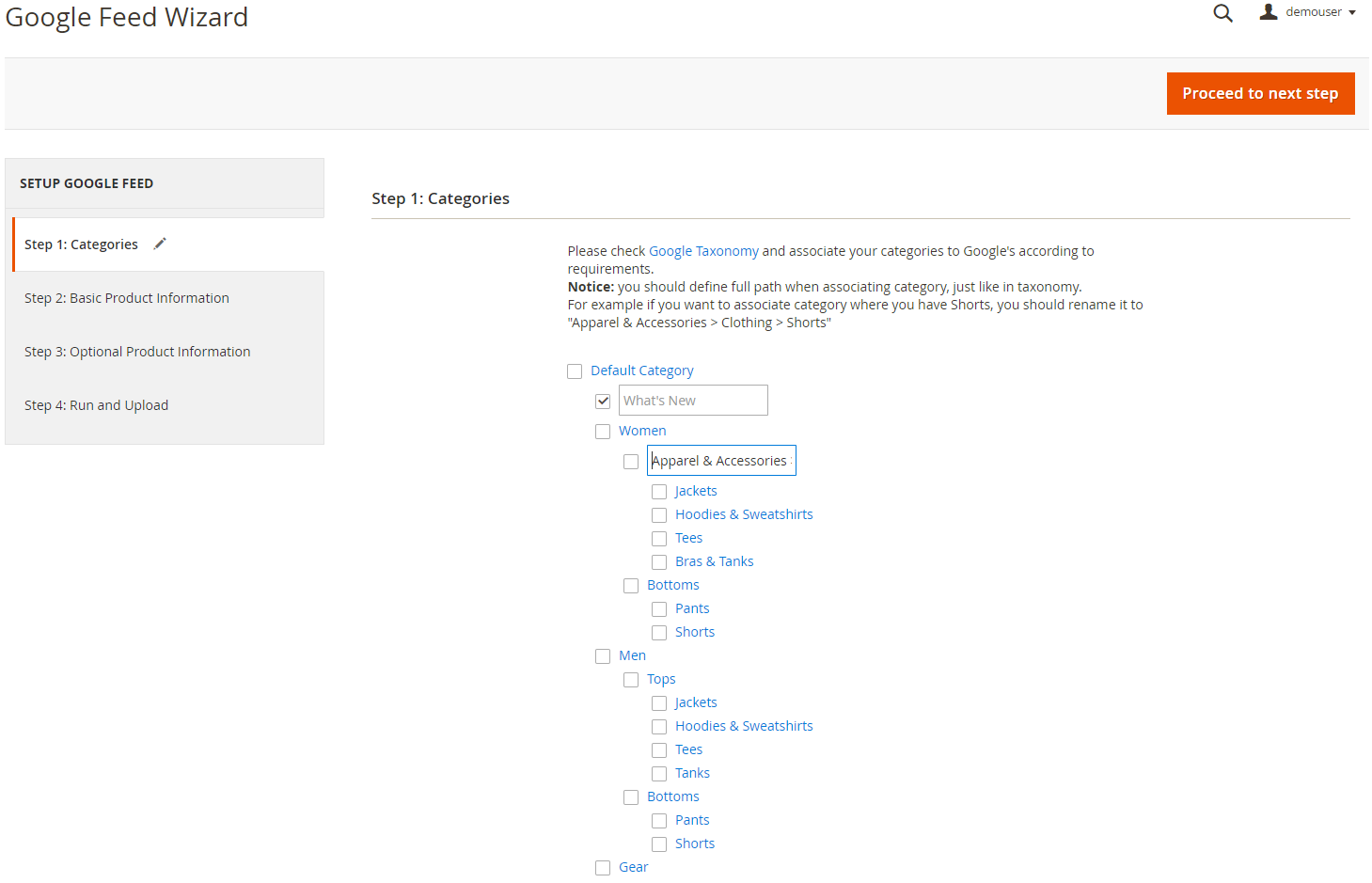Click the Tanks category under Men
1372x883 pixels.
point(692,773)
